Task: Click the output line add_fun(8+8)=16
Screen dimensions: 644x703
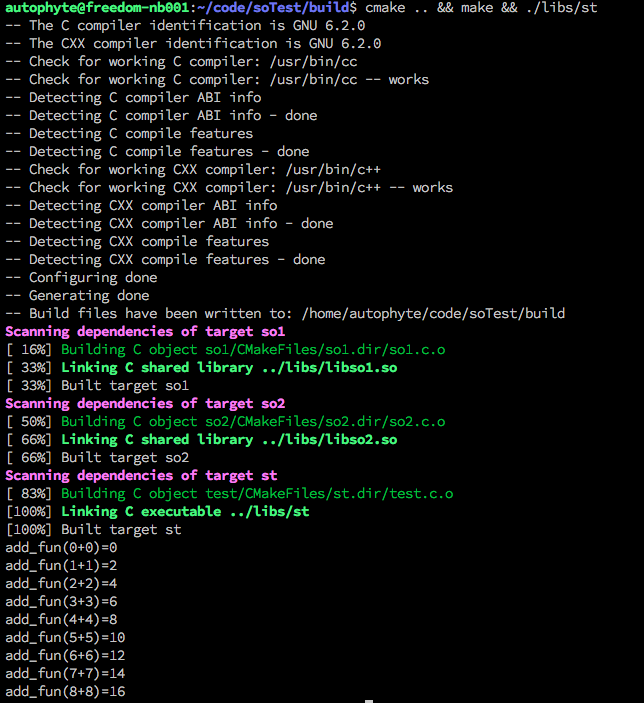Action: (65, 691)
